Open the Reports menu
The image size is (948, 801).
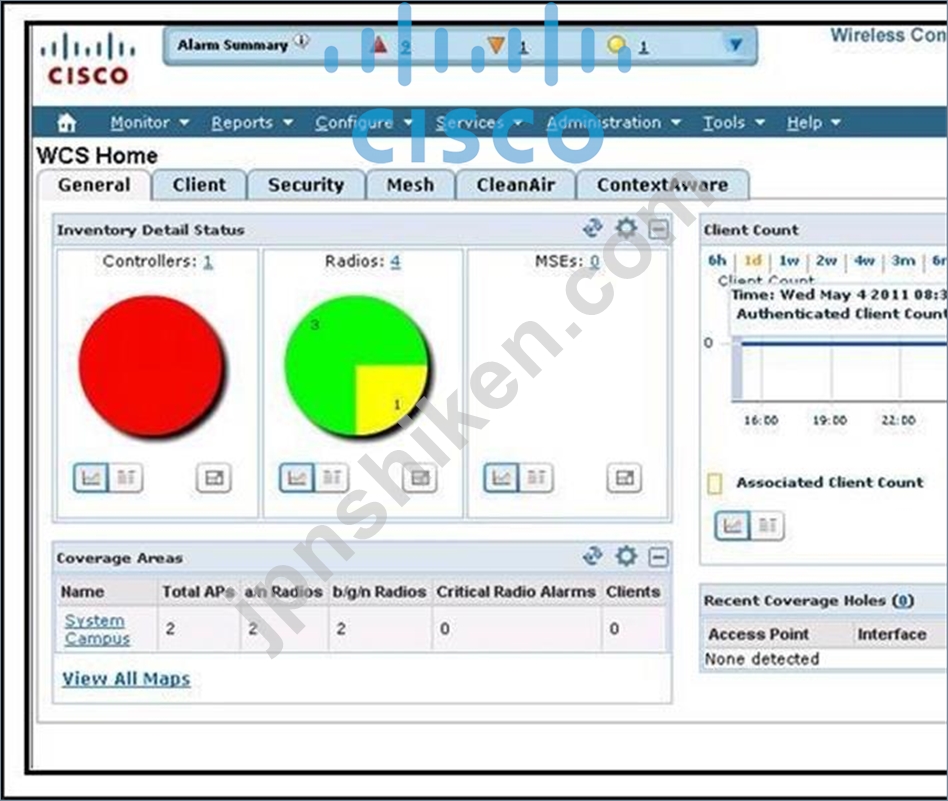(x=252, y=123)
